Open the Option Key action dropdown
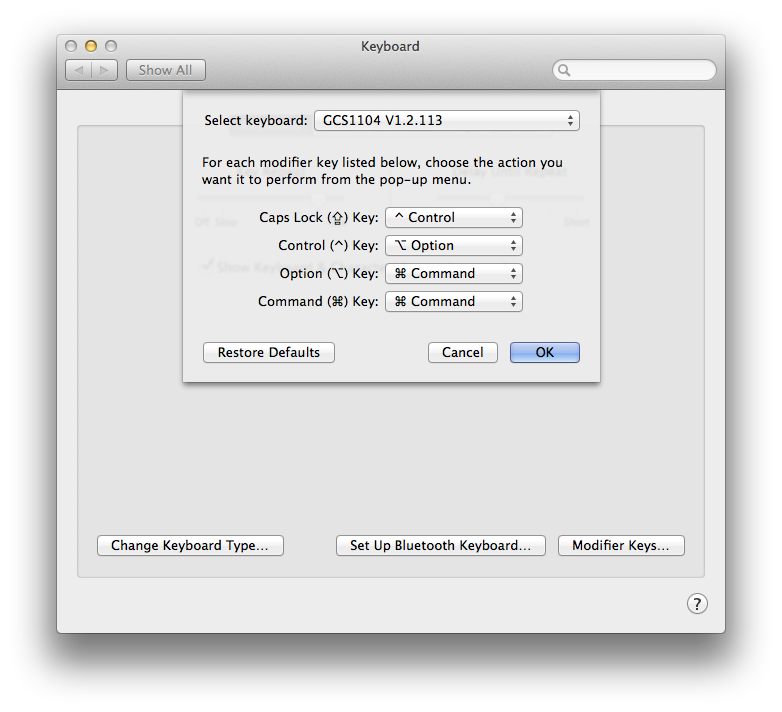 [x=453, y=274]
